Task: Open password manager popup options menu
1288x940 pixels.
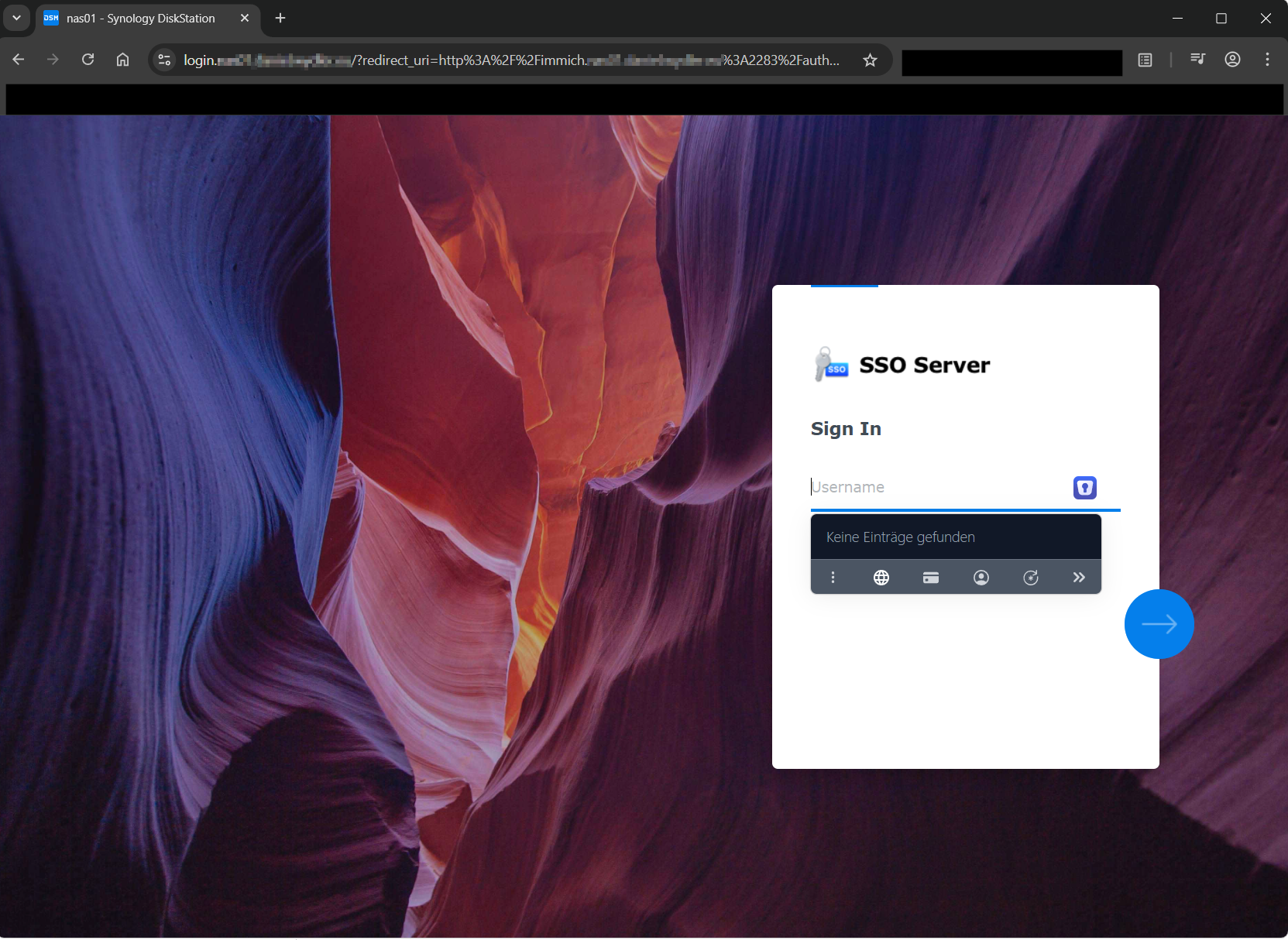Action: (833, 578)
